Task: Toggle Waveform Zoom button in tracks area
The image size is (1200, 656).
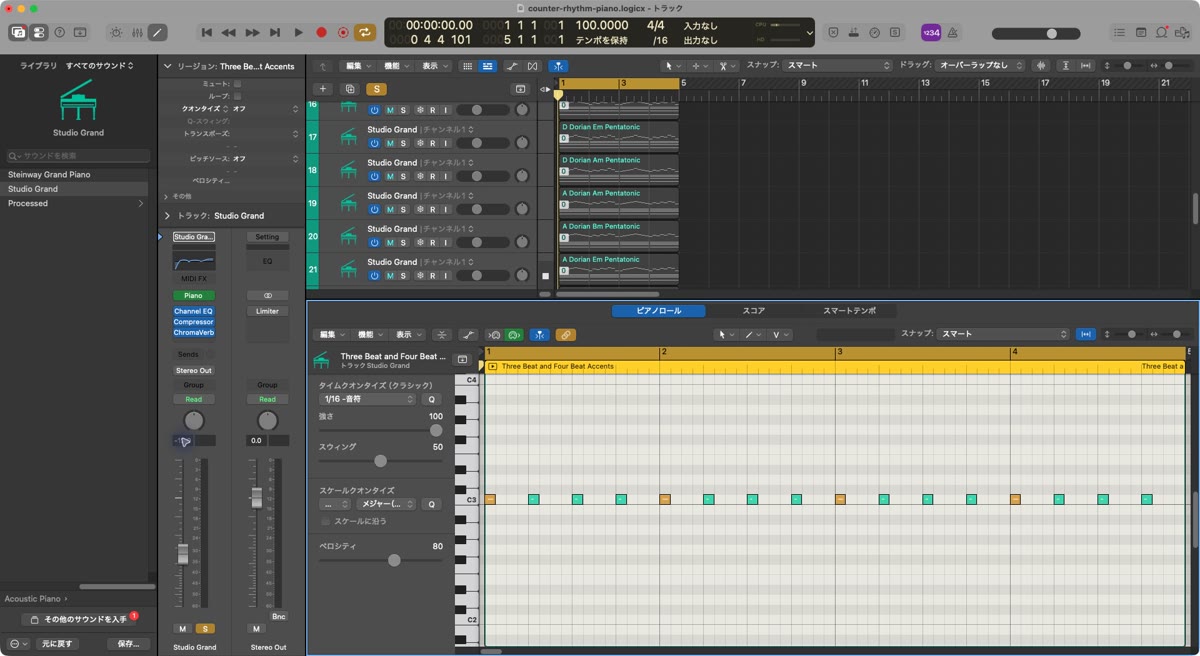Action: click(1041, 66)
